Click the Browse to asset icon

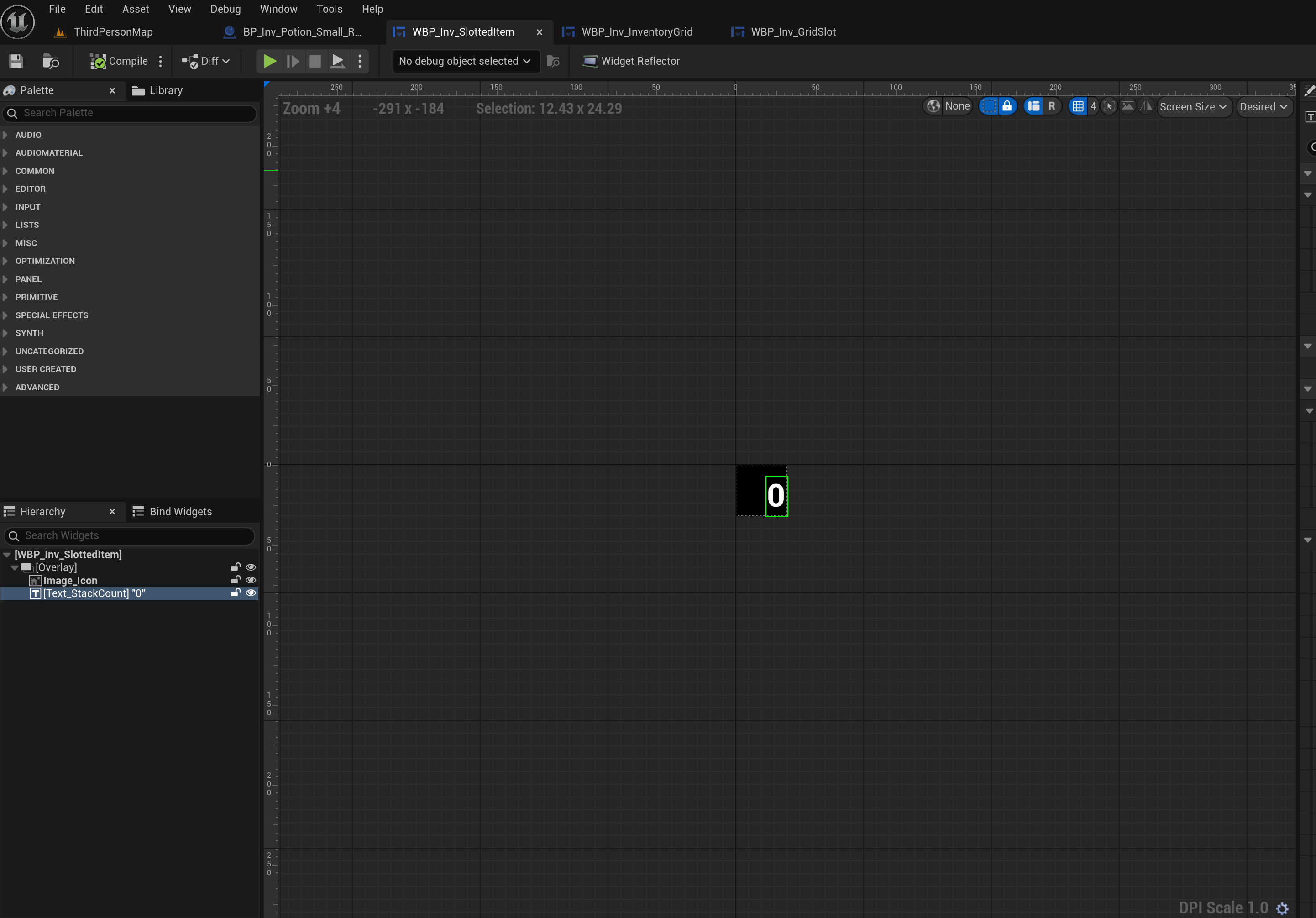click(x=51, y=61)
